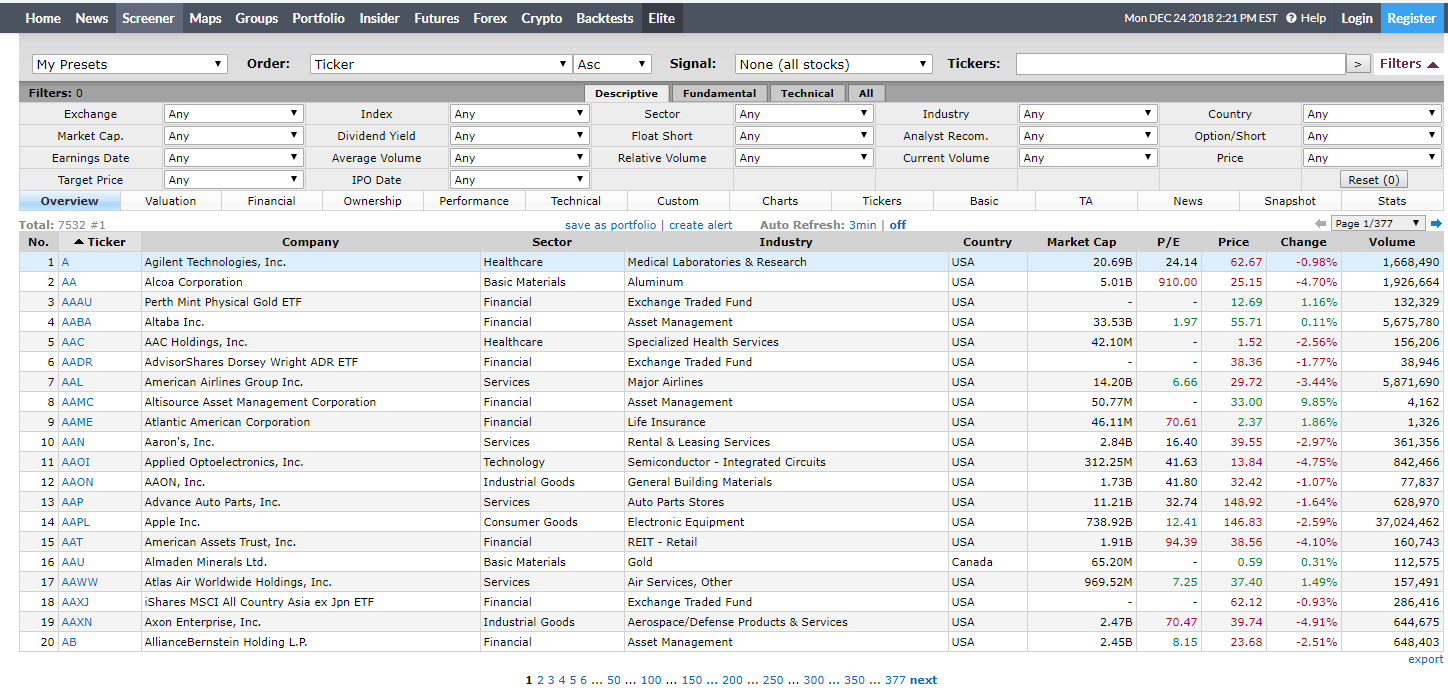Viewport: 1448px width, 693px height.
Task: Click the next pagination link
Action: (x=924, y=680)
